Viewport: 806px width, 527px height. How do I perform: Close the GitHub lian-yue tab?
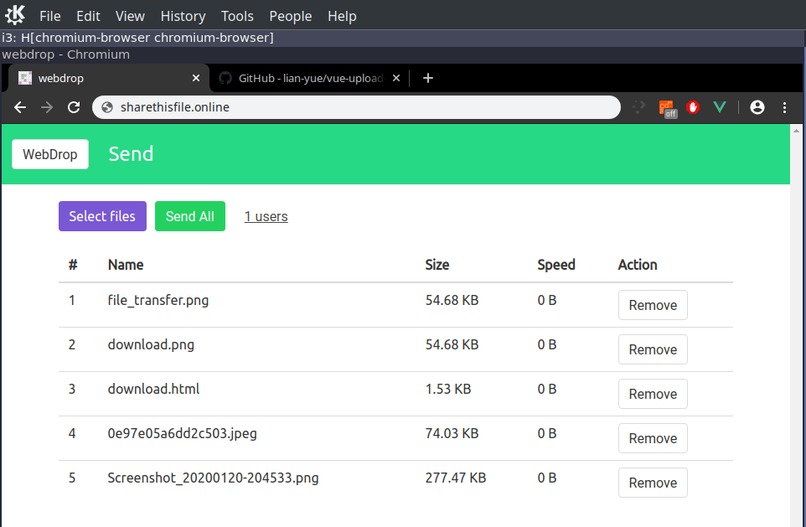tap(396, 78)
